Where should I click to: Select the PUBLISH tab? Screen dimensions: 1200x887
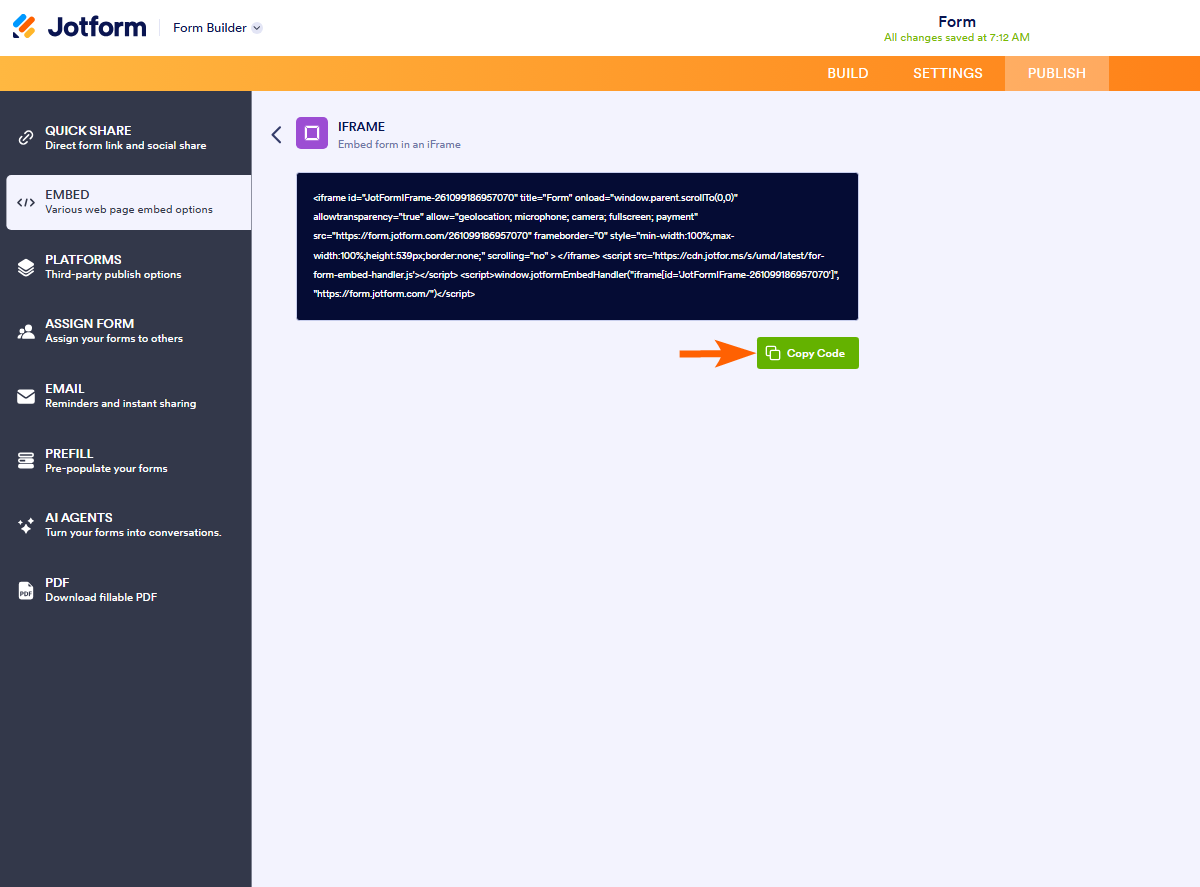coord(1056,73)
